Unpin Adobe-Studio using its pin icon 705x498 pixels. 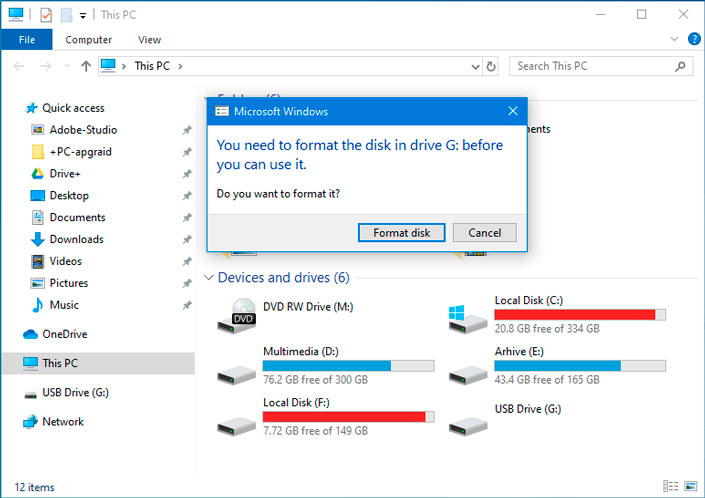click(187, 130)
